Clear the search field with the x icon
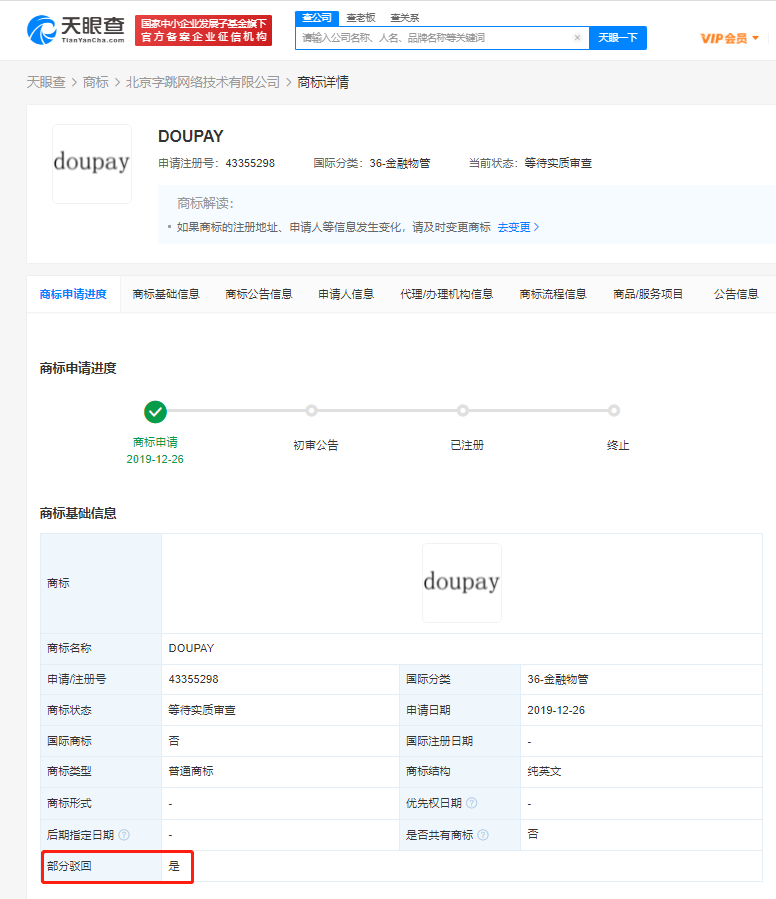The width and height of the screenshot is (776, 899). click(x=578, y=38)
